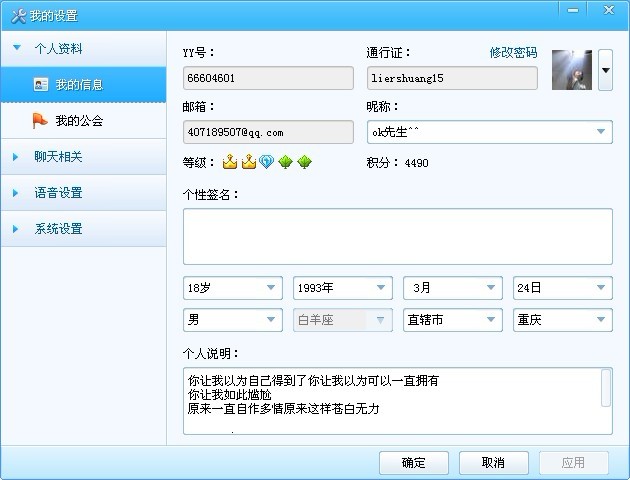This screenshot has width=630, height=480.
Task: Open the 聊天相关 category
Action: [83, 157]
